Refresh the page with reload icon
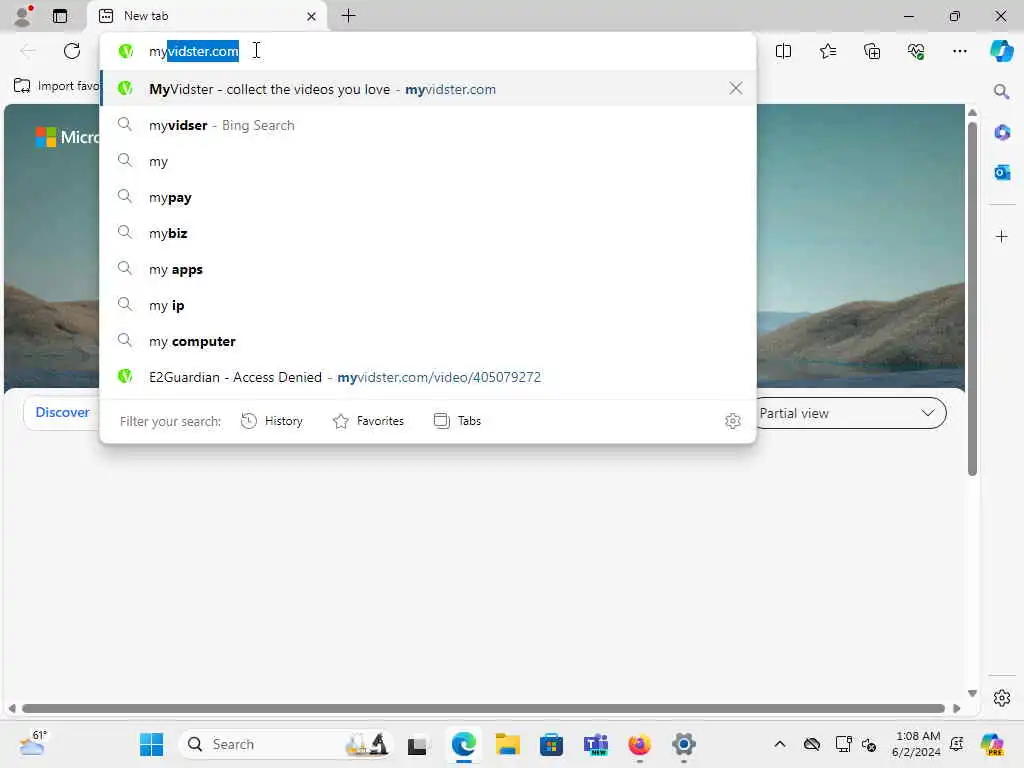This screenshot has width=1024, height=768. tap(72, 51)
